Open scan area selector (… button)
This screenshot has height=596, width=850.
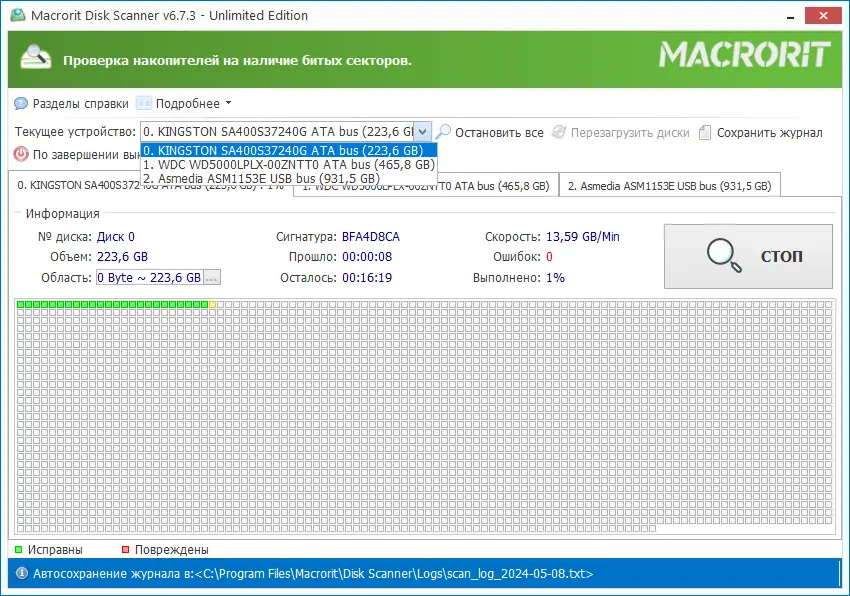211,278
